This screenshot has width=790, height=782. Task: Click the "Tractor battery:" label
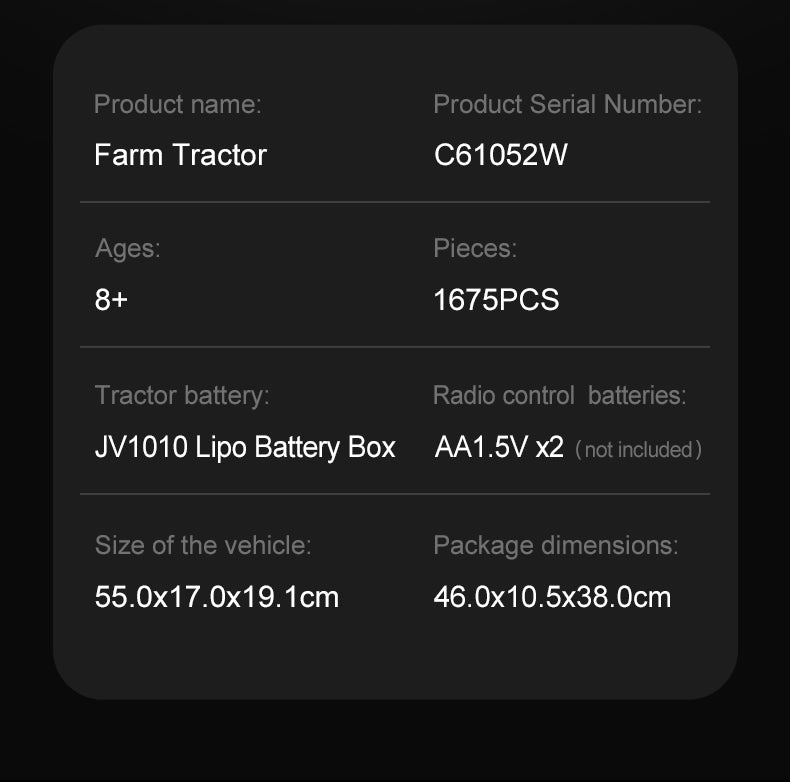point(182,395)
